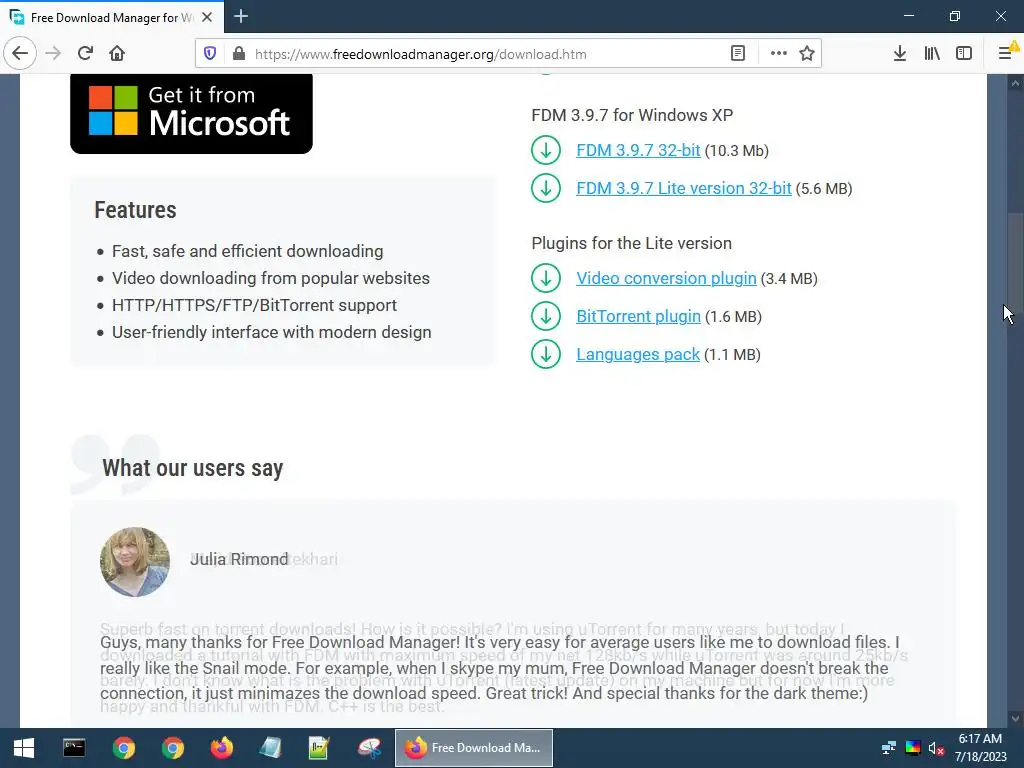
Task: Click 'Fast, safe and efficient downloading' bullet
Action: click(248, 251)
